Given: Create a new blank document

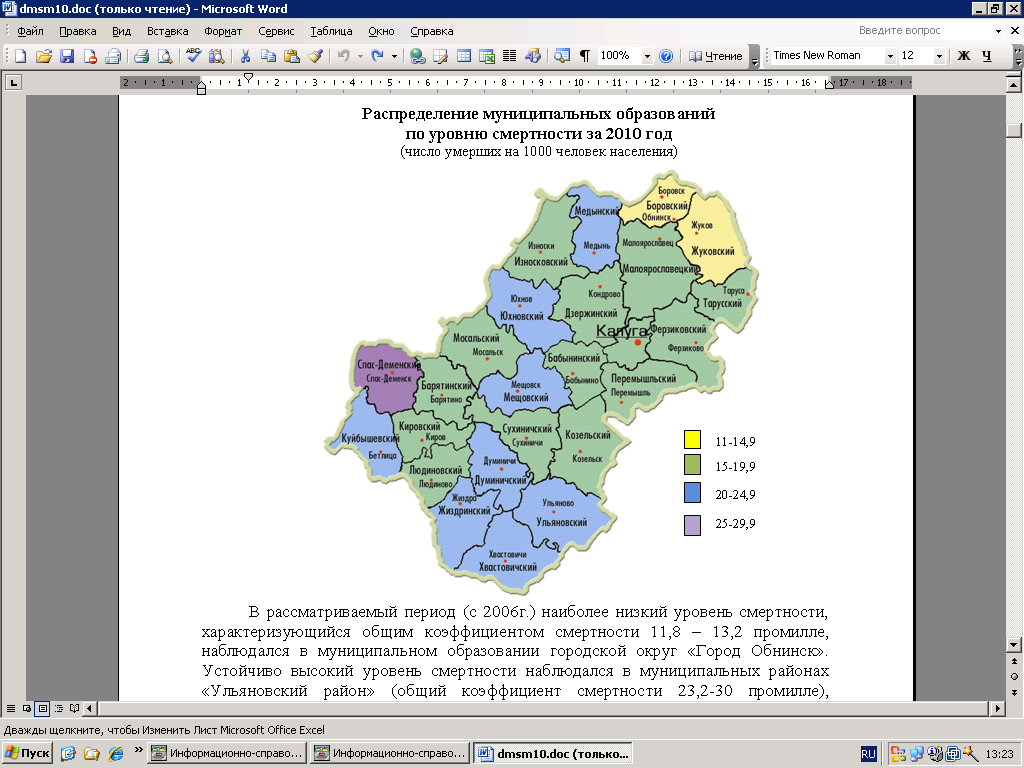Looking at the screenshot, I should pos(20,56).
